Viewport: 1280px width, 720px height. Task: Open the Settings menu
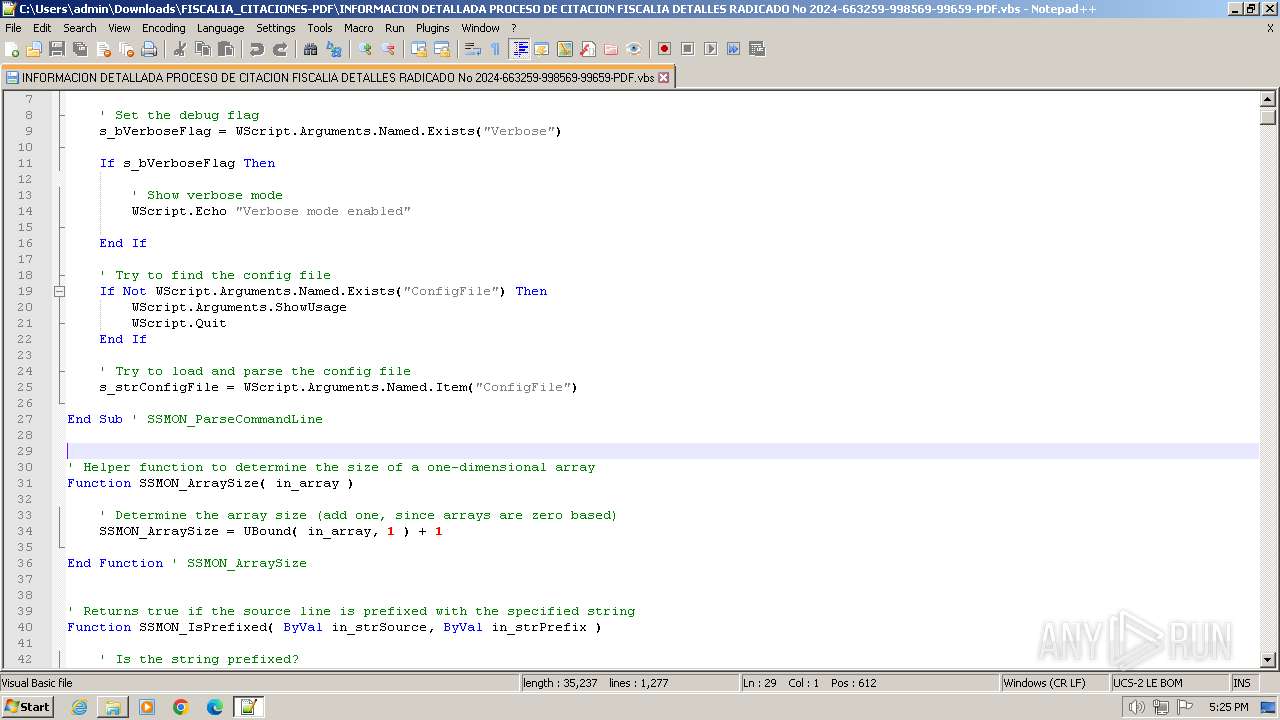(276, 28)
